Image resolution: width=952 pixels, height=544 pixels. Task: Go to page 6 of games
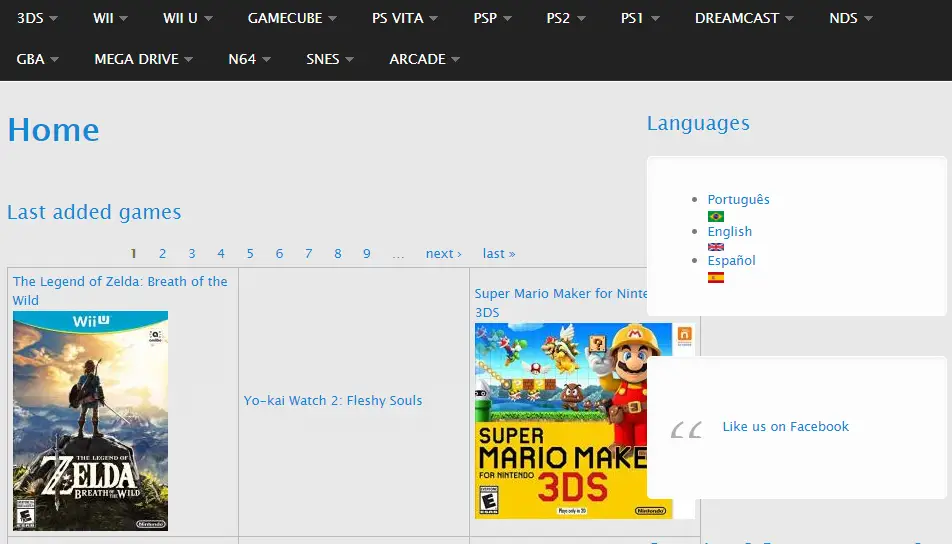coord(279,254)
